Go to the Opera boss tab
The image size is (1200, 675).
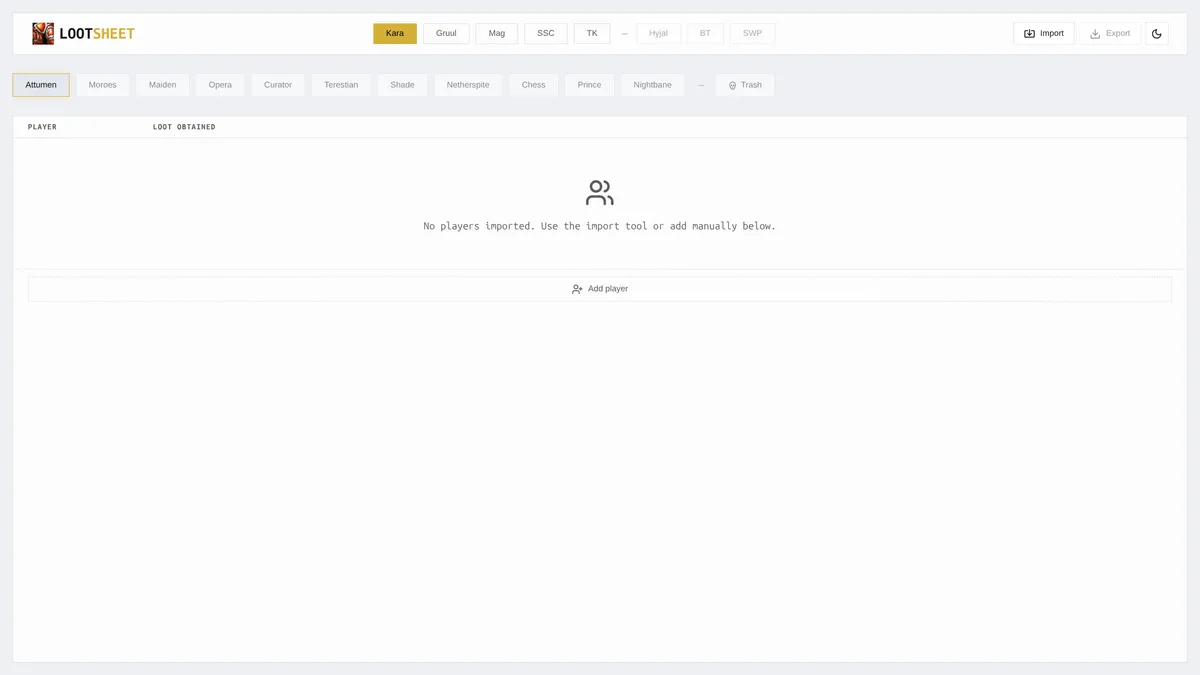[220, 85]
